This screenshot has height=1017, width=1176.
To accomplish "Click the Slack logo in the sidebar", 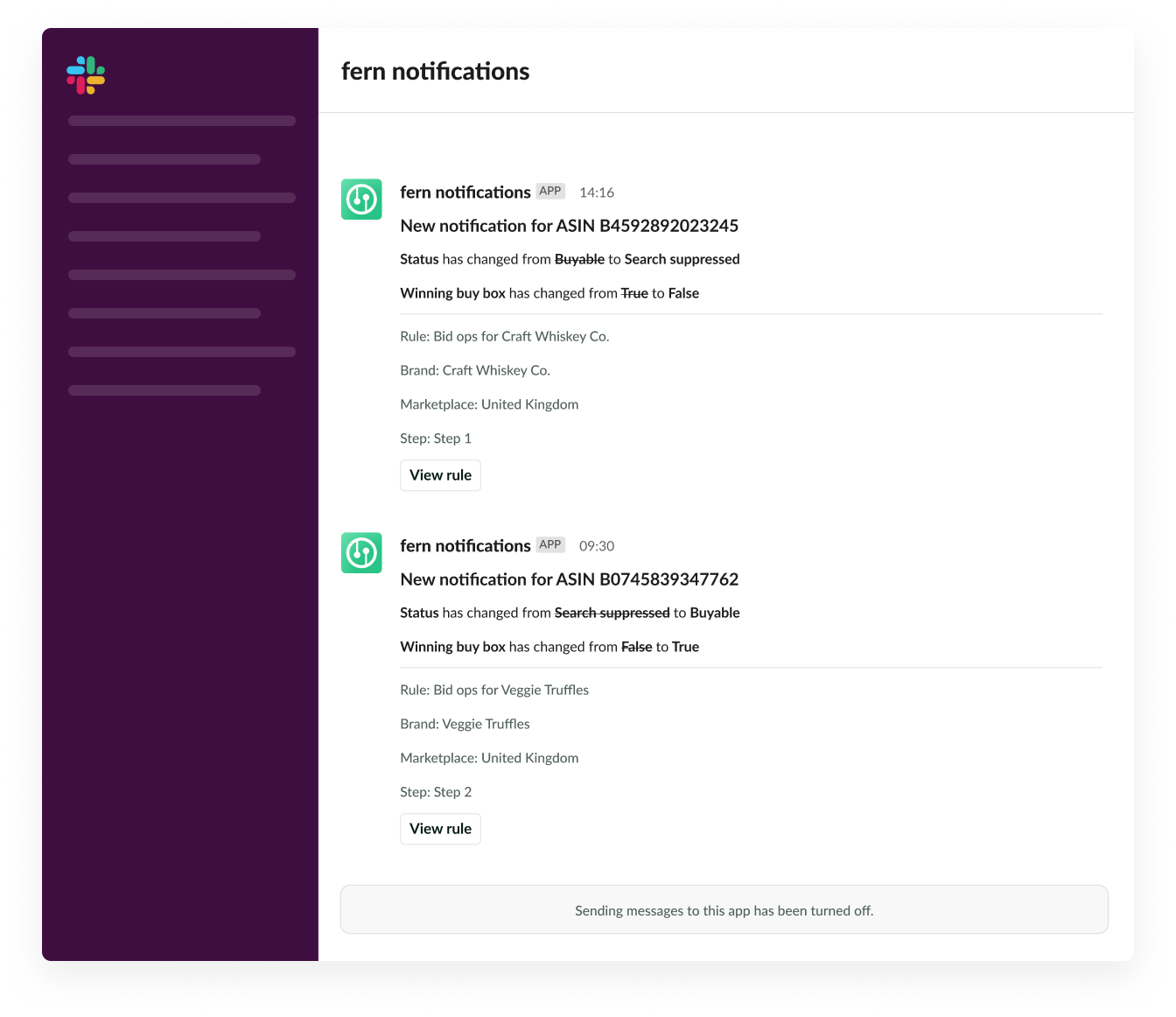I will coord(86,75).
